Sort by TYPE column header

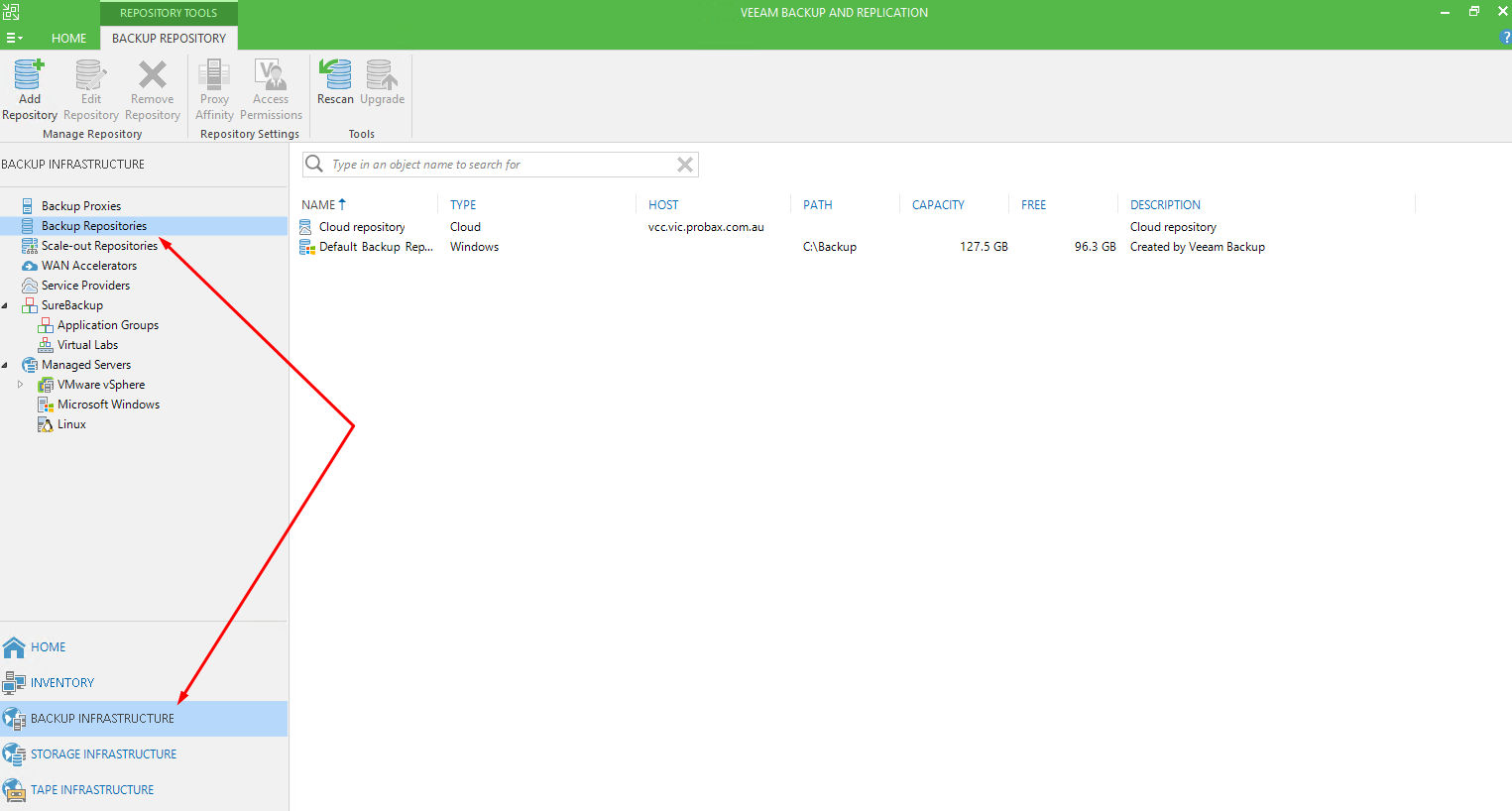(x=463, y=205)
